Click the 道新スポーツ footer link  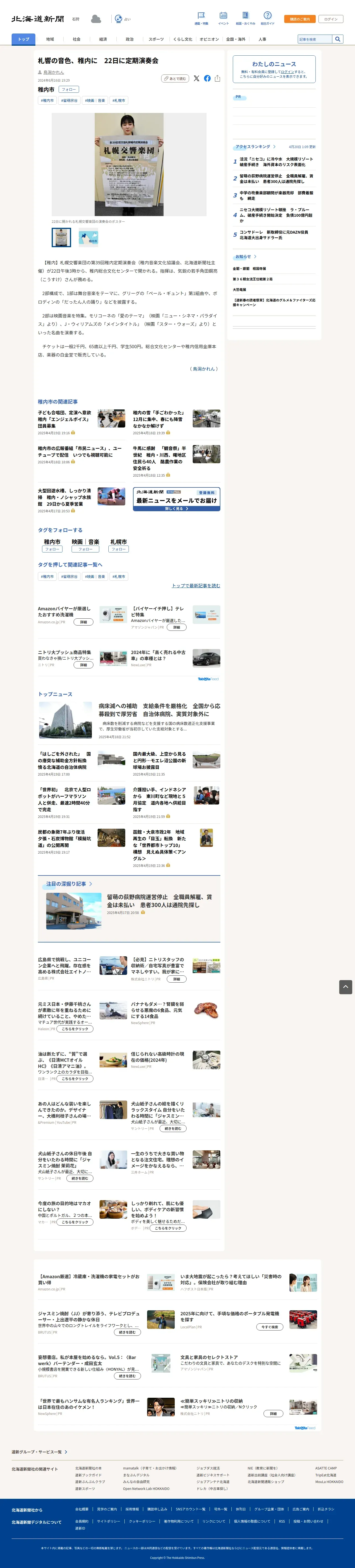[85, 1489]
